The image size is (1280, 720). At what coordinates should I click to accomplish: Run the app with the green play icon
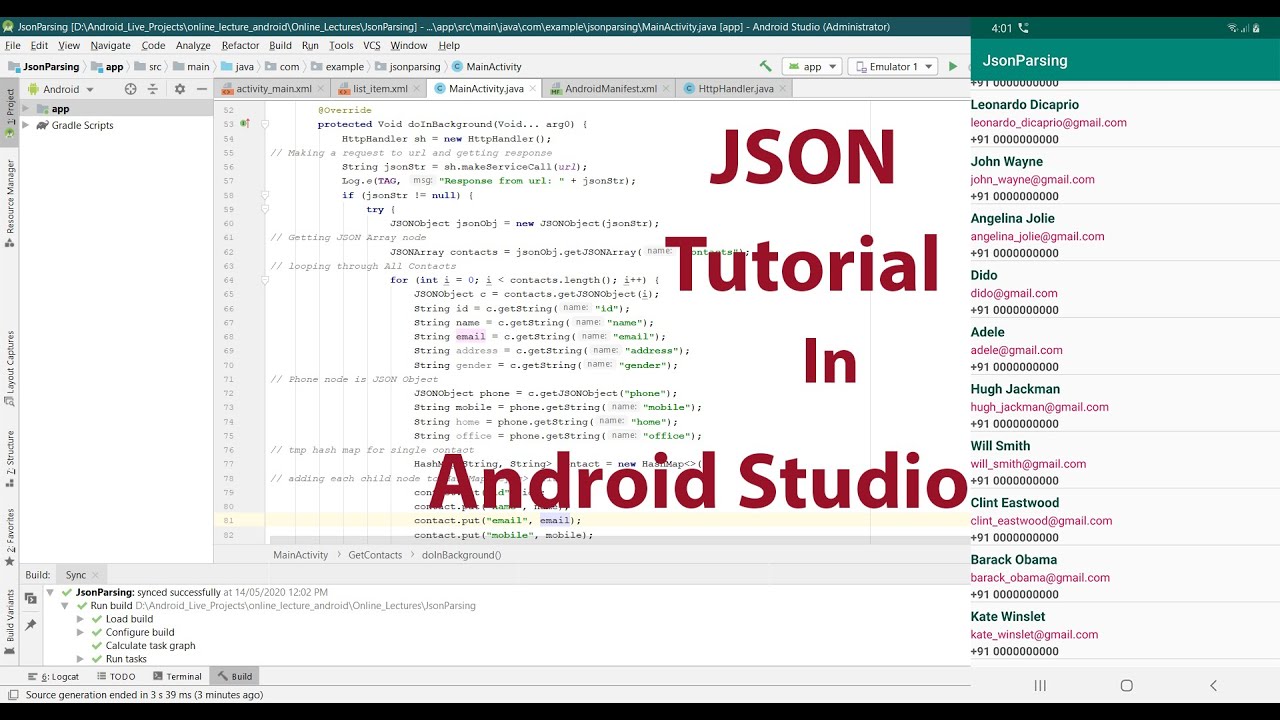[952, 66]
